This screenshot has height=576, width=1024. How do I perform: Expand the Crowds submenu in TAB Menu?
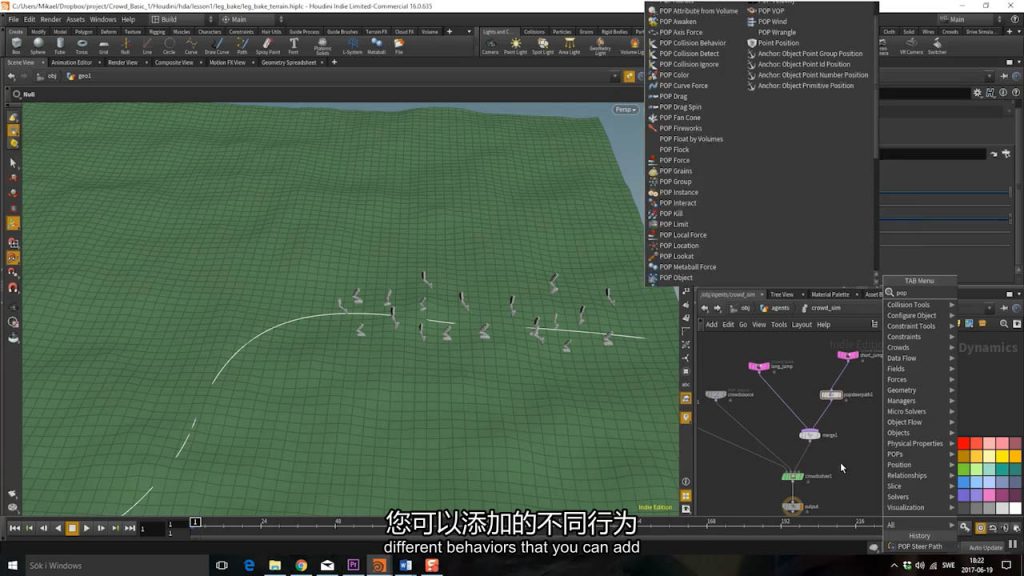click(x=920, y=347)
